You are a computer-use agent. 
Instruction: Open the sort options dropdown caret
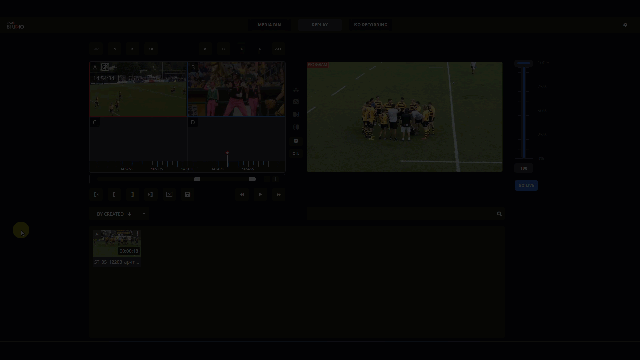(x=144, y=214)
